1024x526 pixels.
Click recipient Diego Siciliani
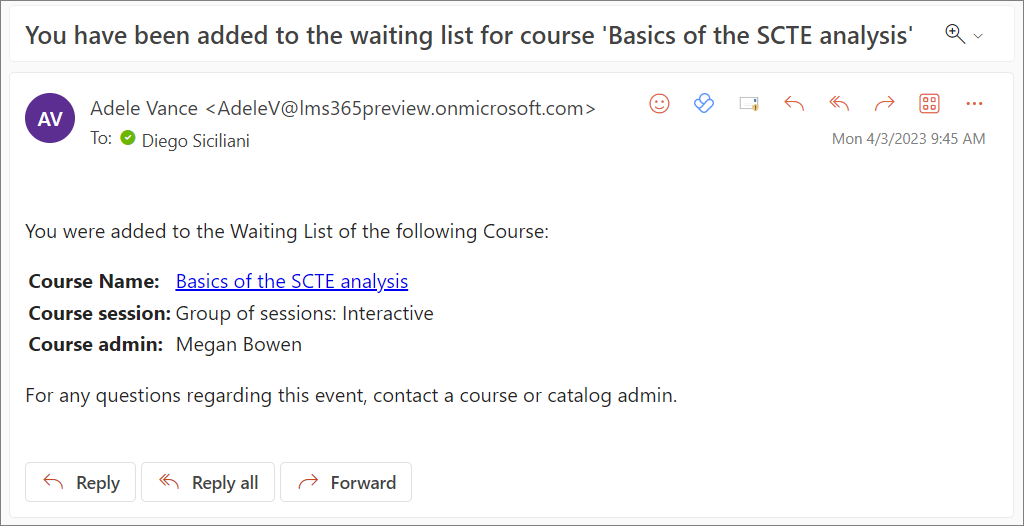coord(195,141)
